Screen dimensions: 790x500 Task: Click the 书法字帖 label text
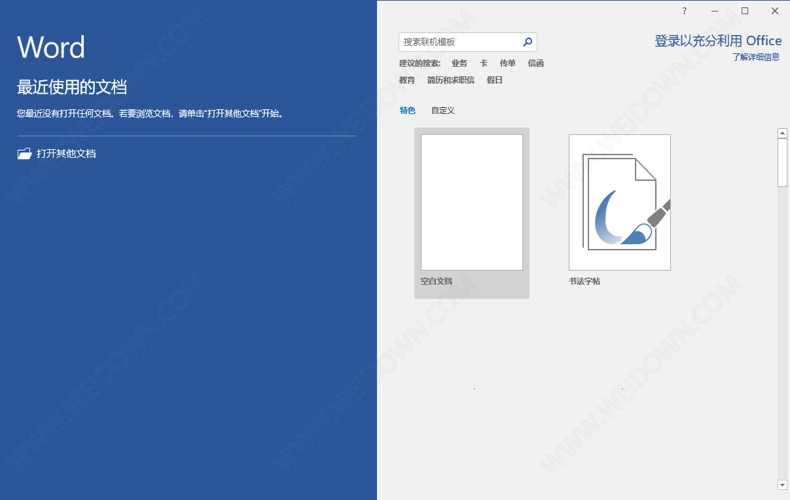(x=584, y=281)
